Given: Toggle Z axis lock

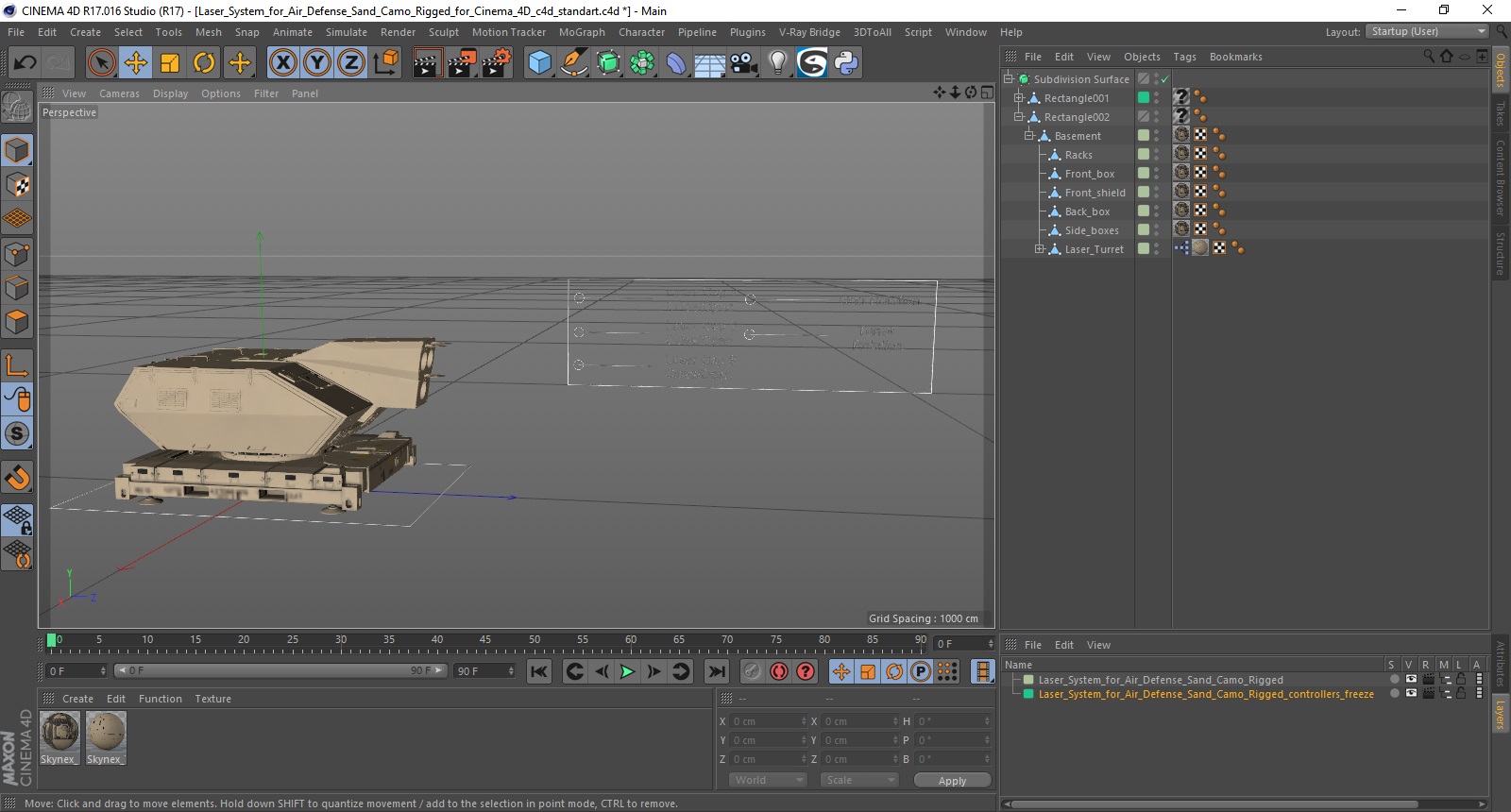Looking at the screenshot, I should (351, 63).
